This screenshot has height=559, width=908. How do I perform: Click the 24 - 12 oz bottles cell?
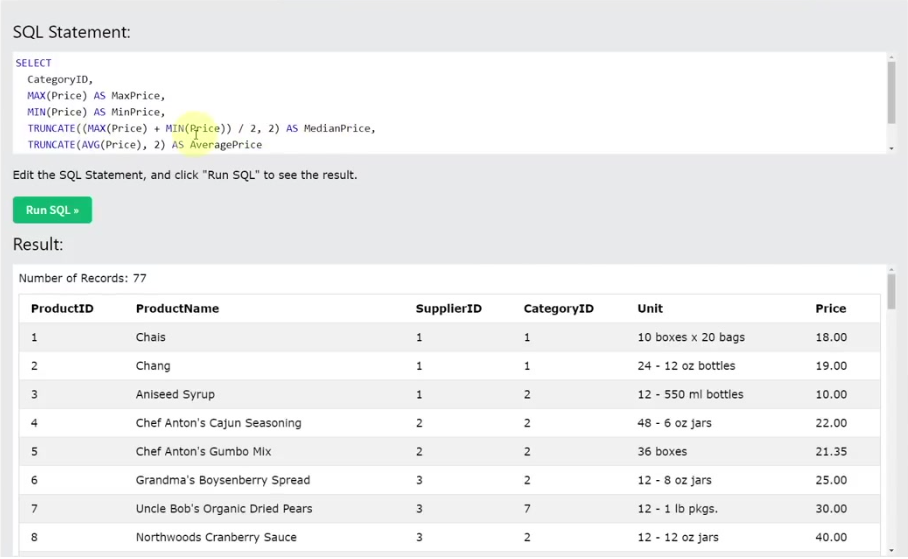(686, 366)
